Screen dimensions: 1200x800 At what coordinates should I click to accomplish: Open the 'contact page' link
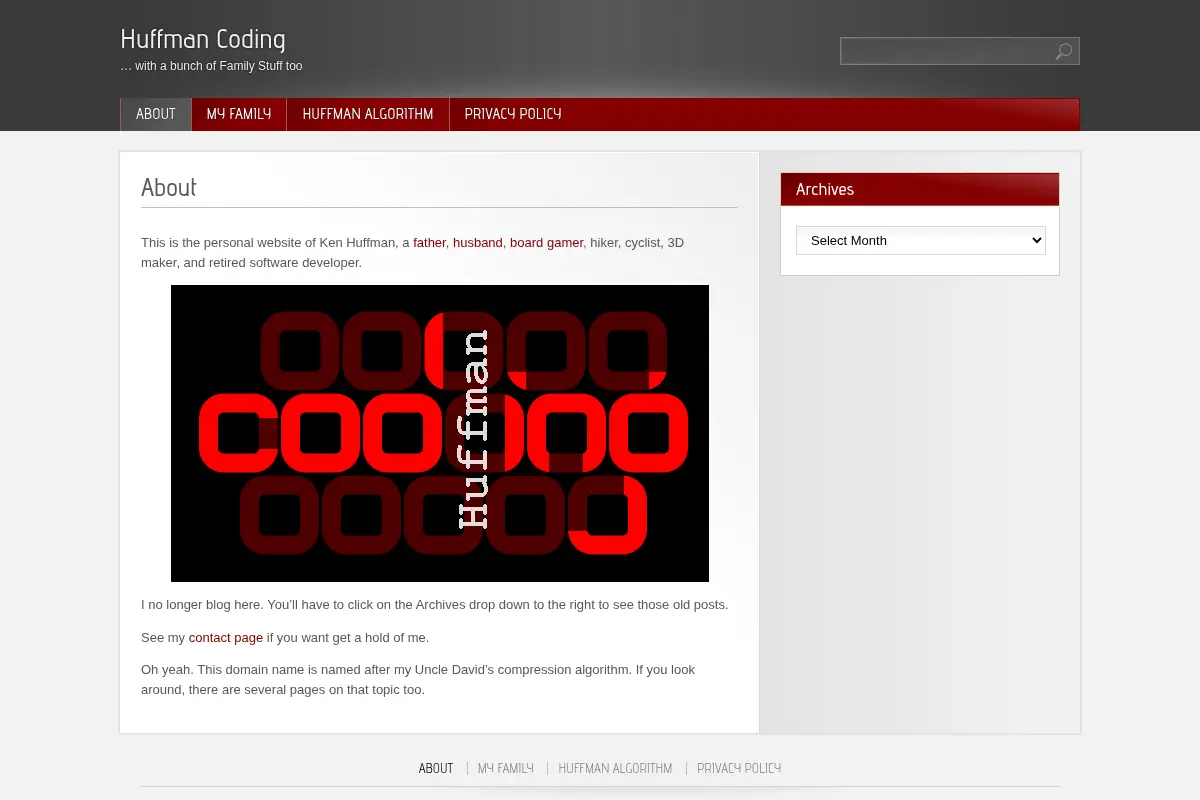point(226,637)
